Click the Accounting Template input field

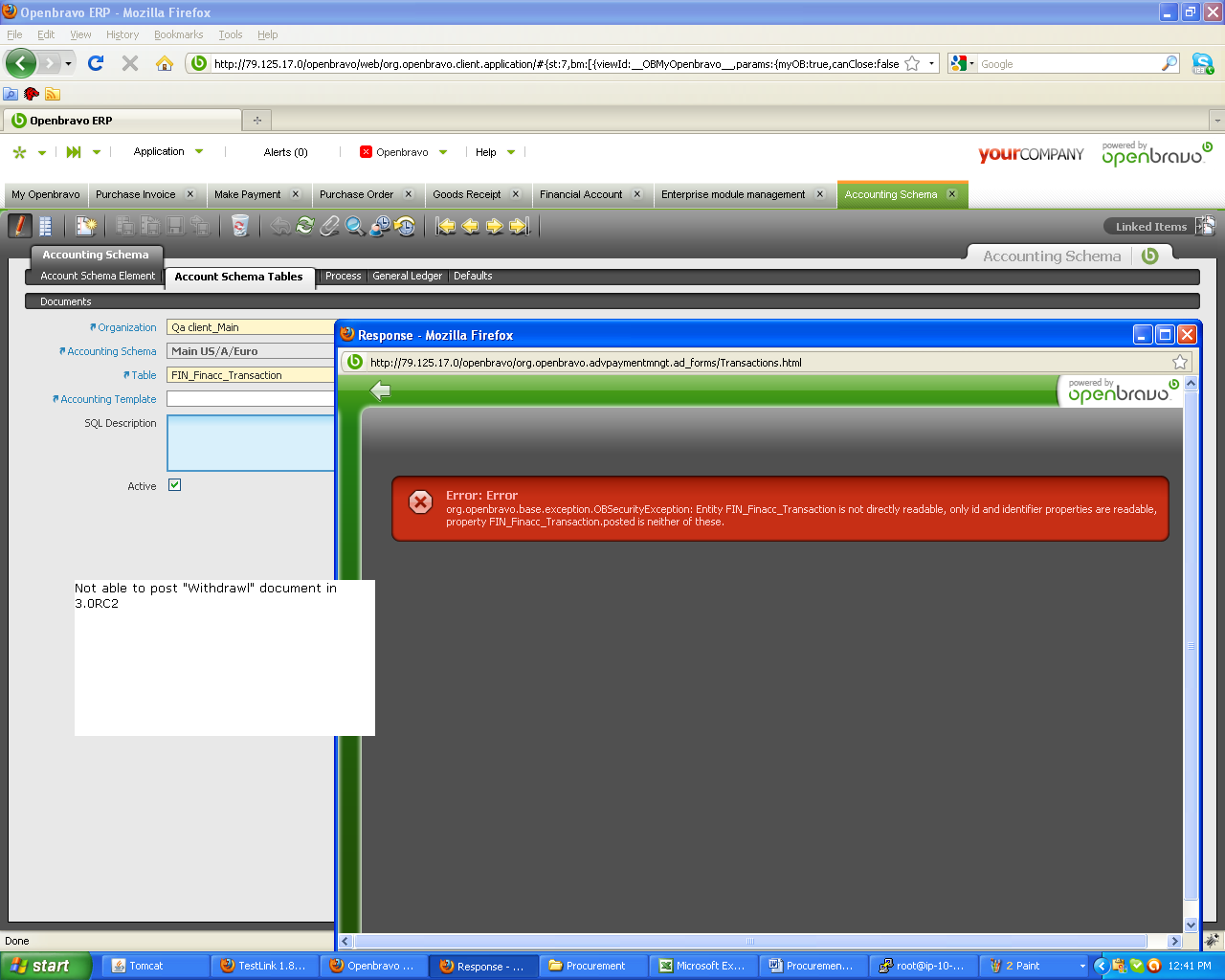(251, 399)
